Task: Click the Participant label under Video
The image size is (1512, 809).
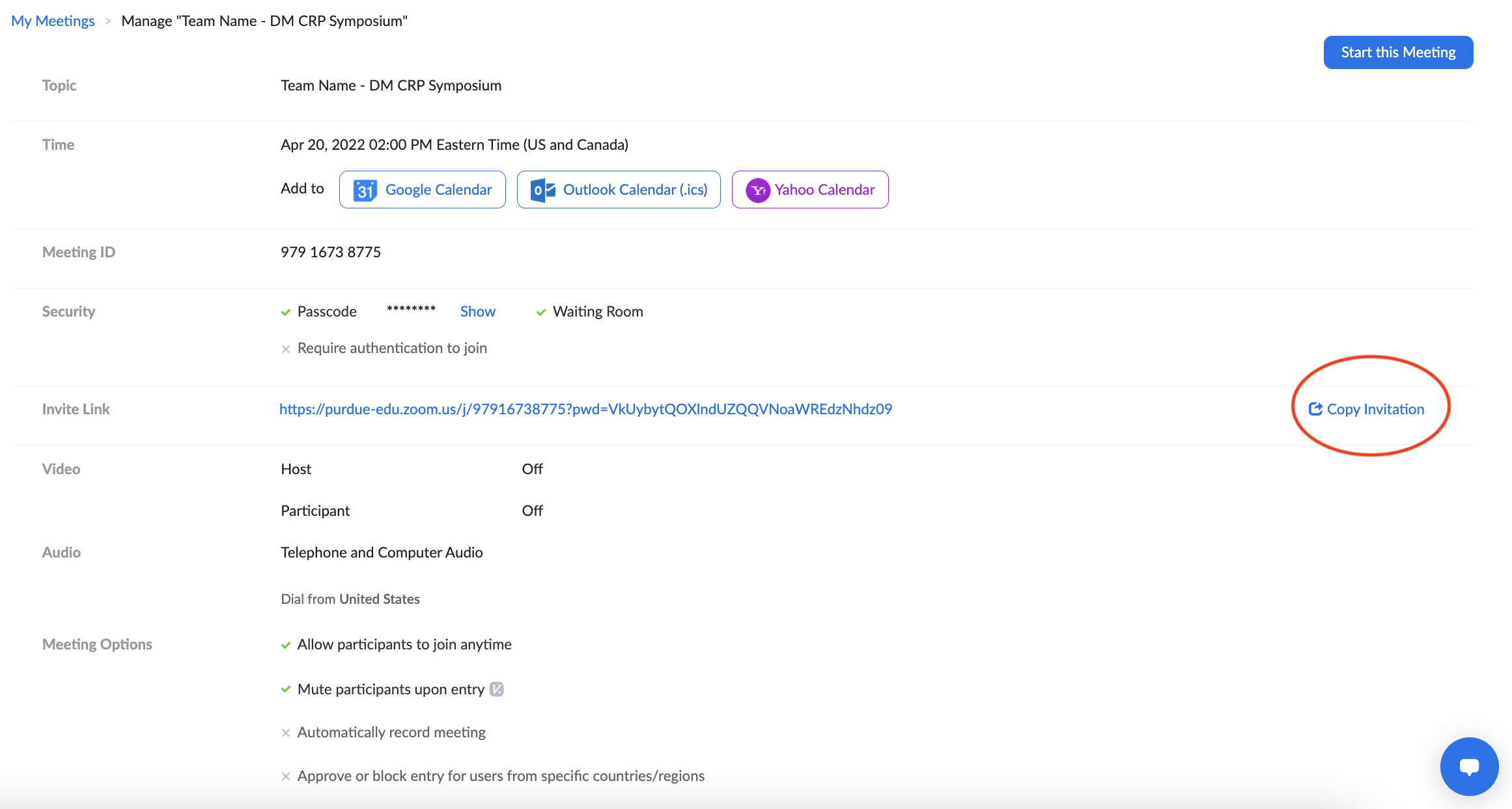Action: pyautogui.click(x=315, y=511)
